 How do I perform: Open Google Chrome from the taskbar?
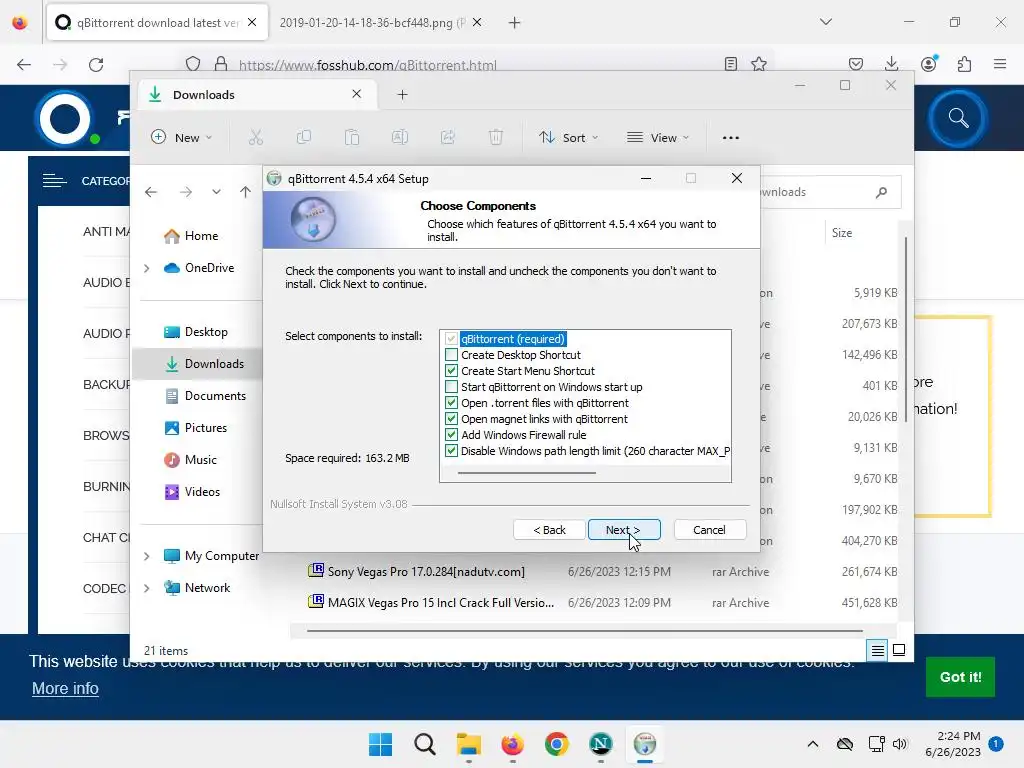(557, 744)
